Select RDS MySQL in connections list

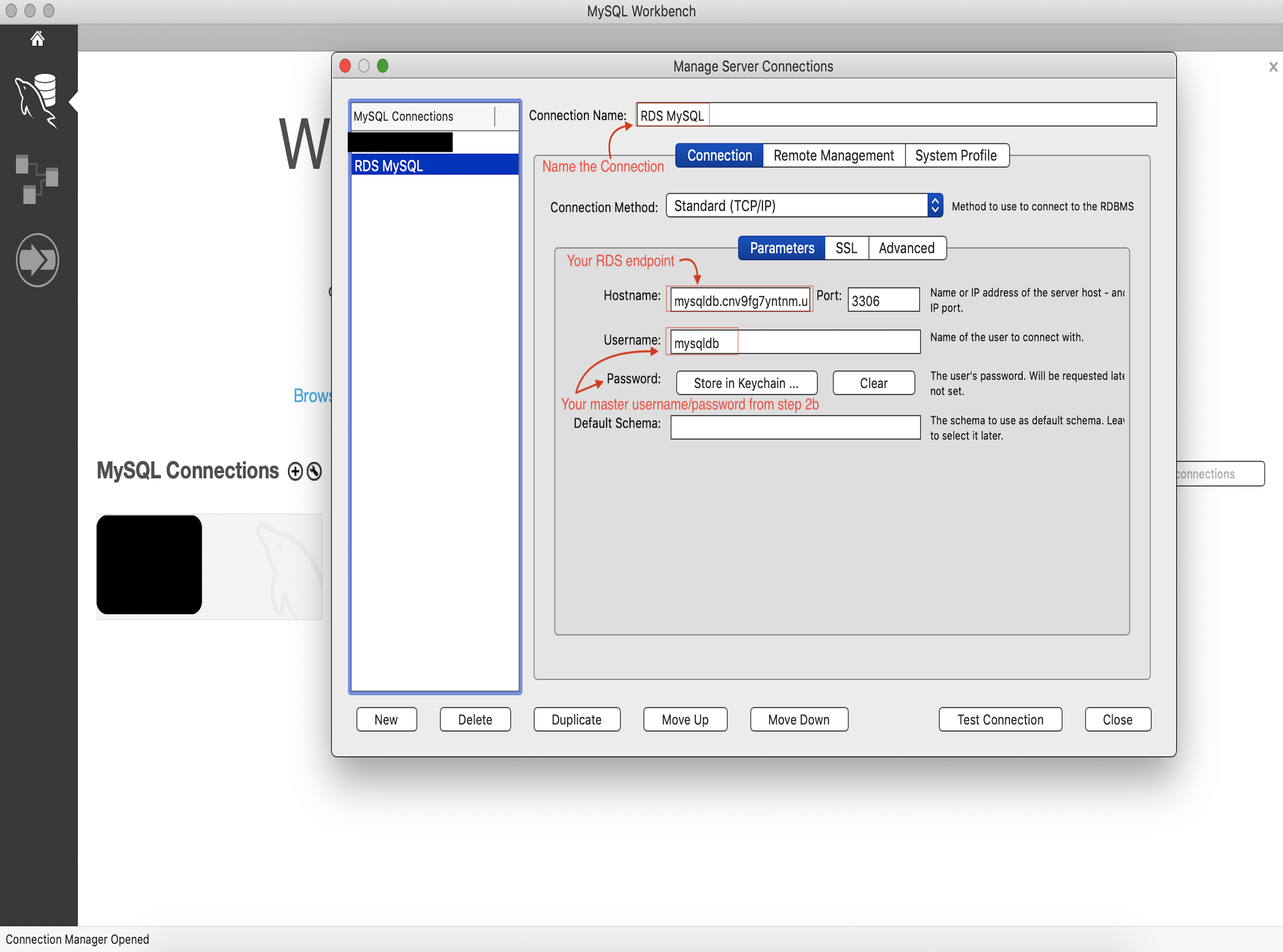point(435,165)
